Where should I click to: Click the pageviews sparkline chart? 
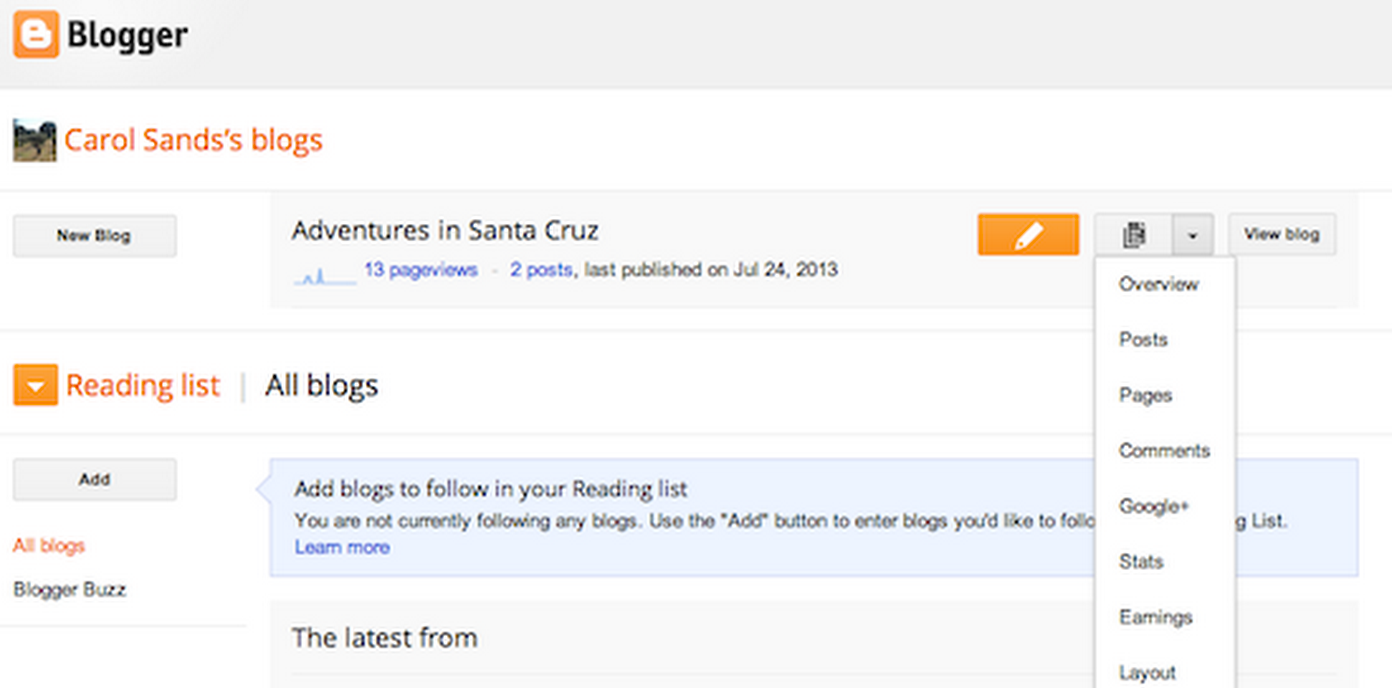click(x=325, y=273)
